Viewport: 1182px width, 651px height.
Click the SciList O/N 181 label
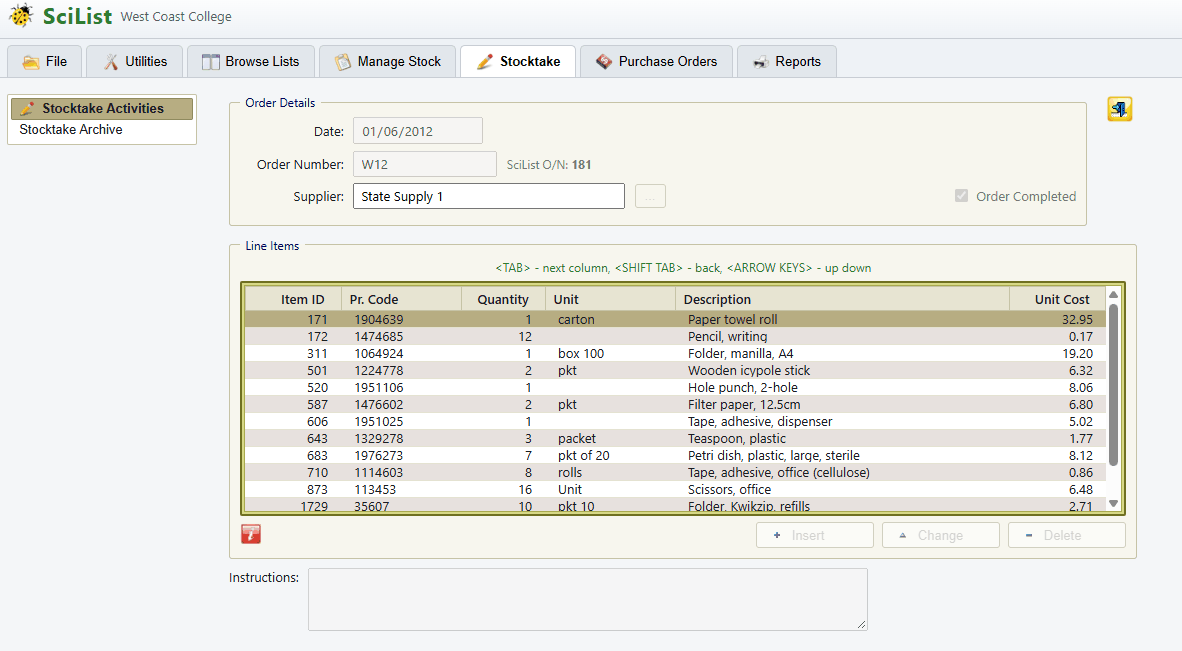[x=549, y=164]
